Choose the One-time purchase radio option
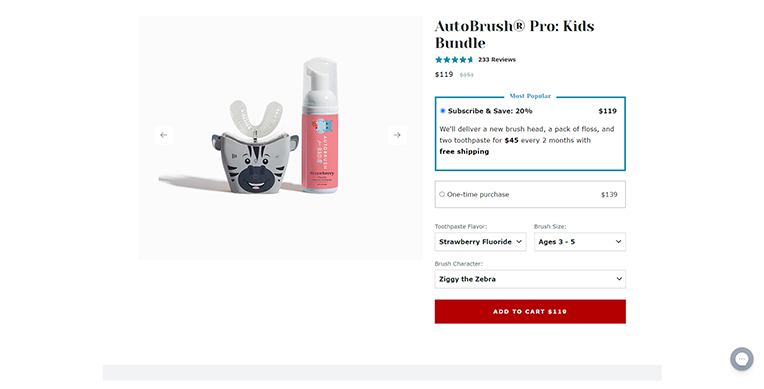The width and height of the screenshot is (764, 389). pos(442,194)
